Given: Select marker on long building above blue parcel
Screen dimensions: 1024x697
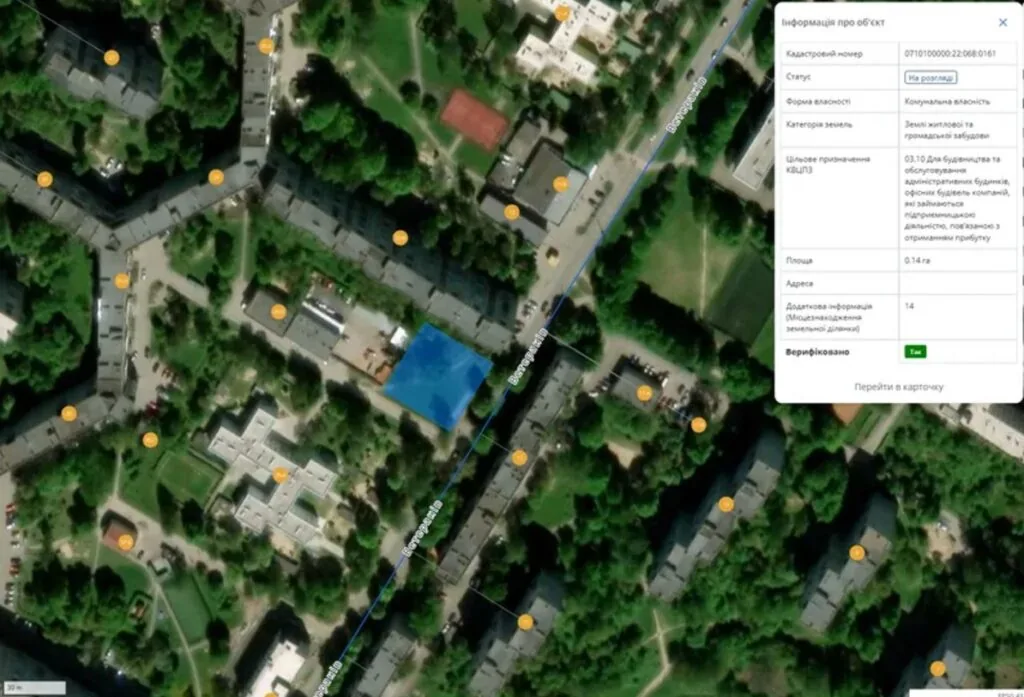Looking at the screenshot, I should click(400, 238).
